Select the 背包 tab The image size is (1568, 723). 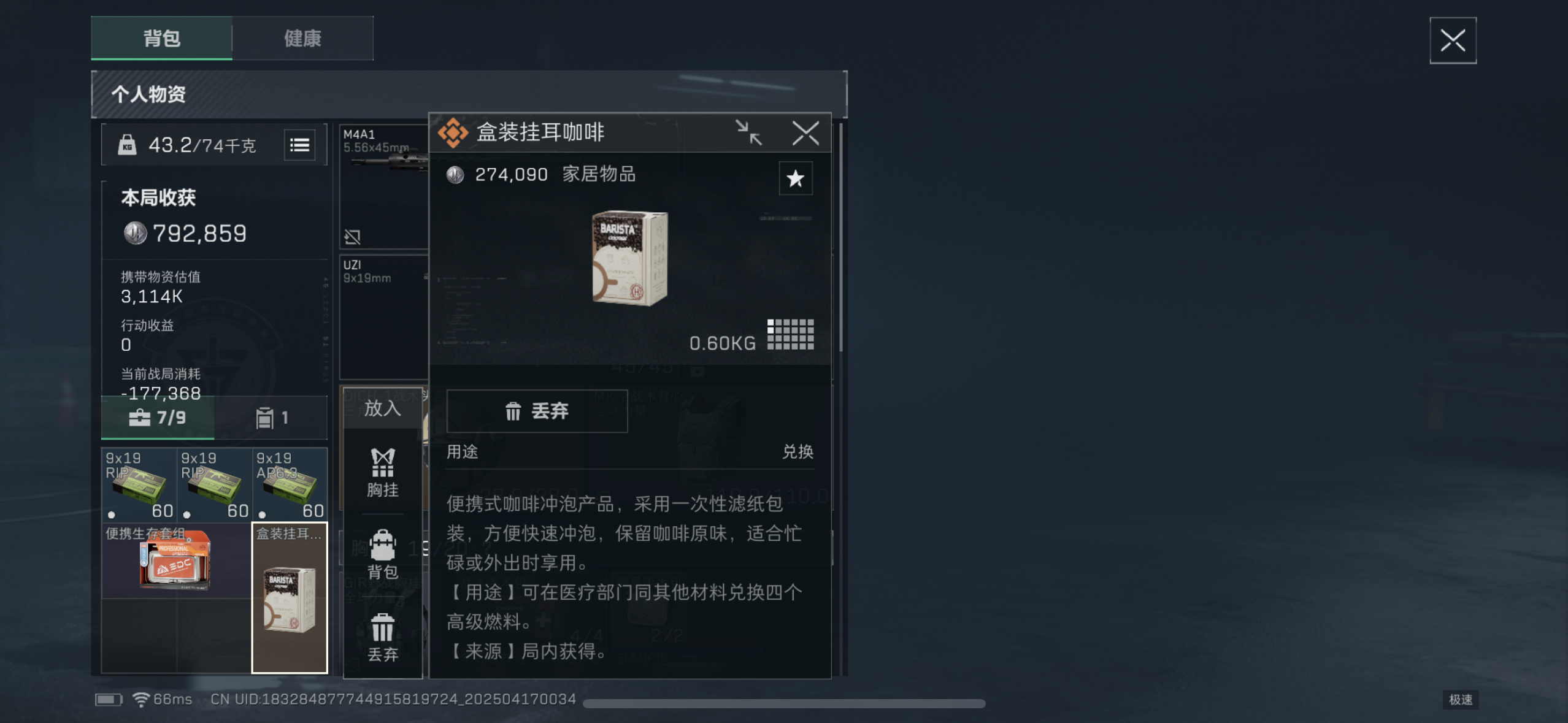(162, 38)
